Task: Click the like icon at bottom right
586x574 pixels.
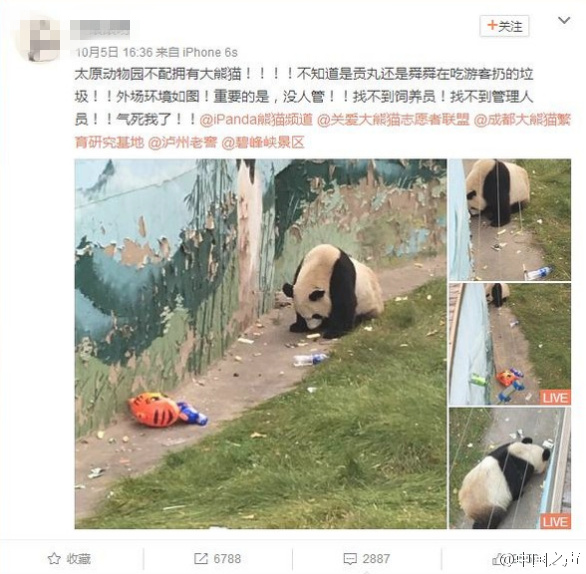Action: point(499,559)
